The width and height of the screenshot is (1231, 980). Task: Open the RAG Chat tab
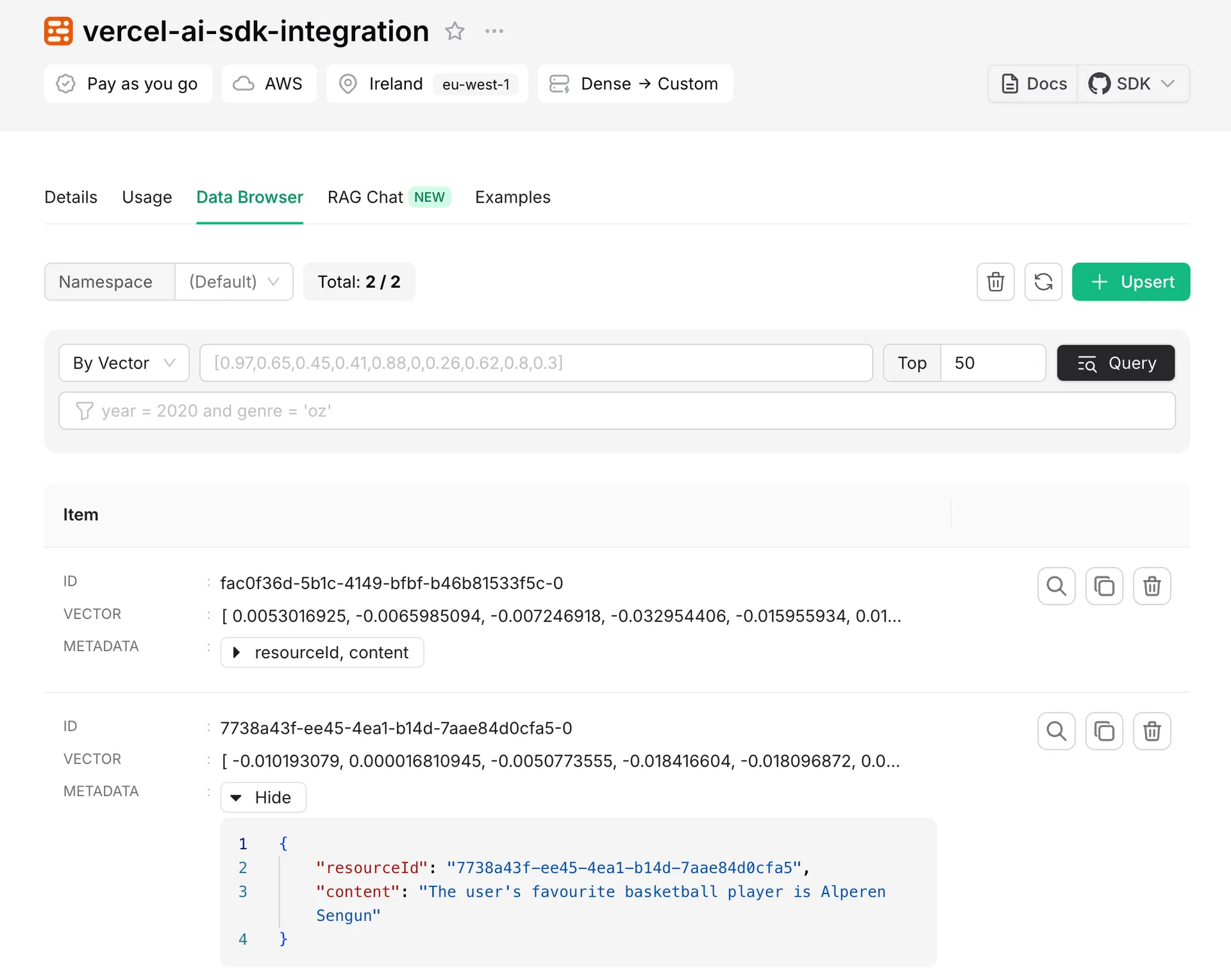pos(389,197)
